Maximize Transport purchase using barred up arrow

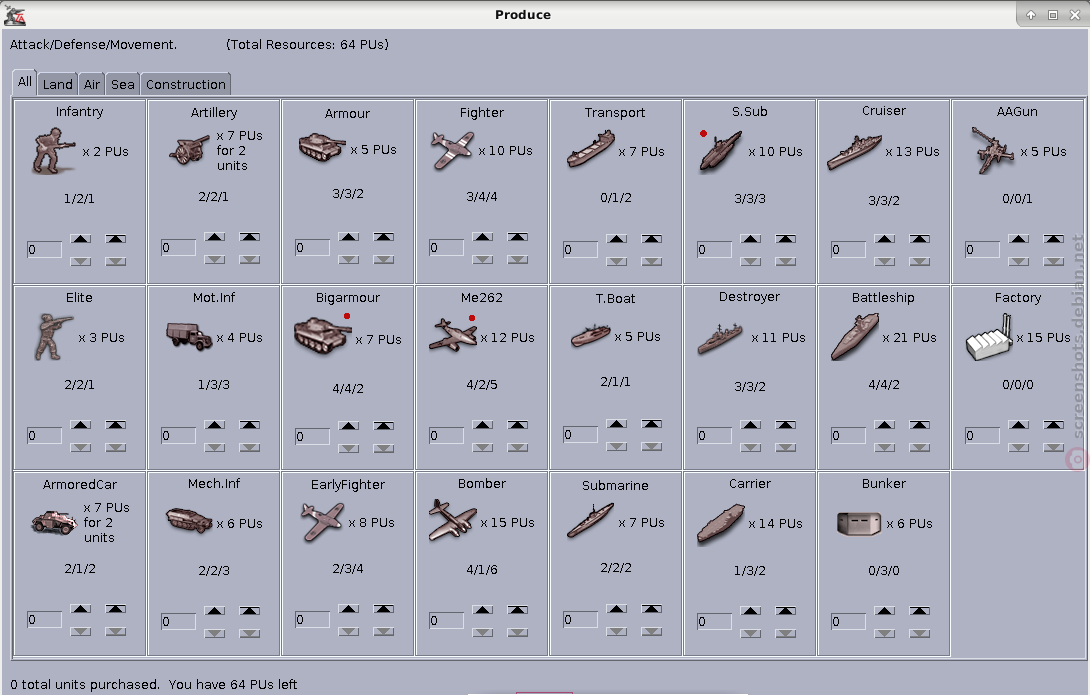(651, 239)
